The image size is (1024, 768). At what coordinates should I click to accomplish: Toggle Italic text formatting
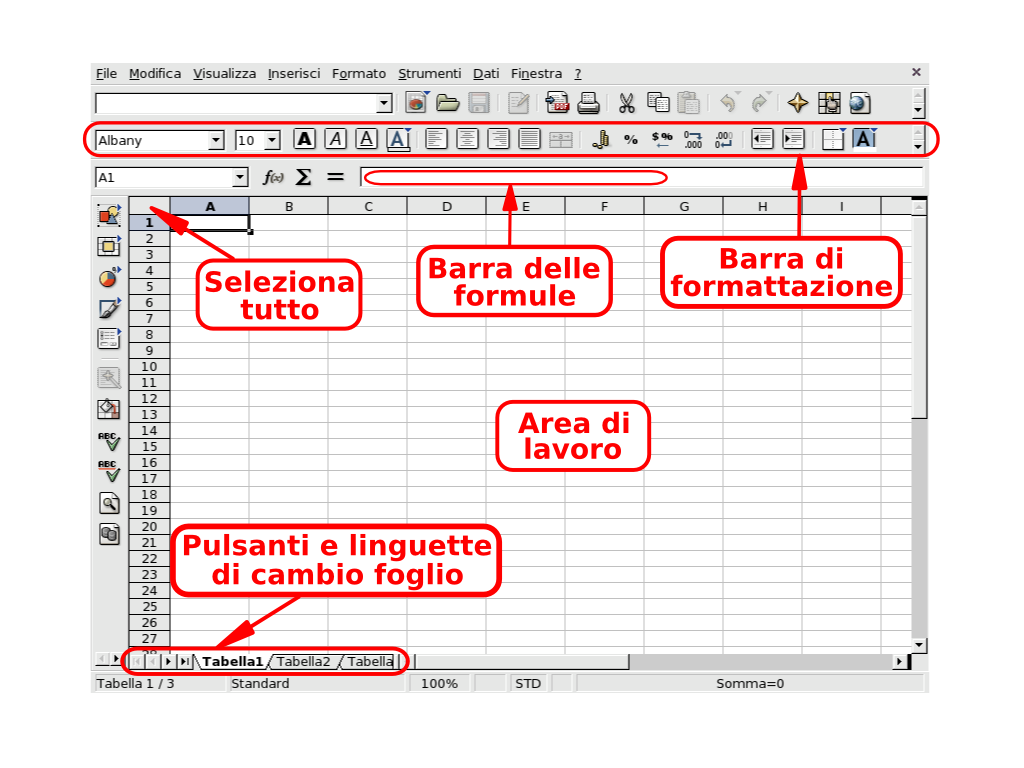(336, 140)
